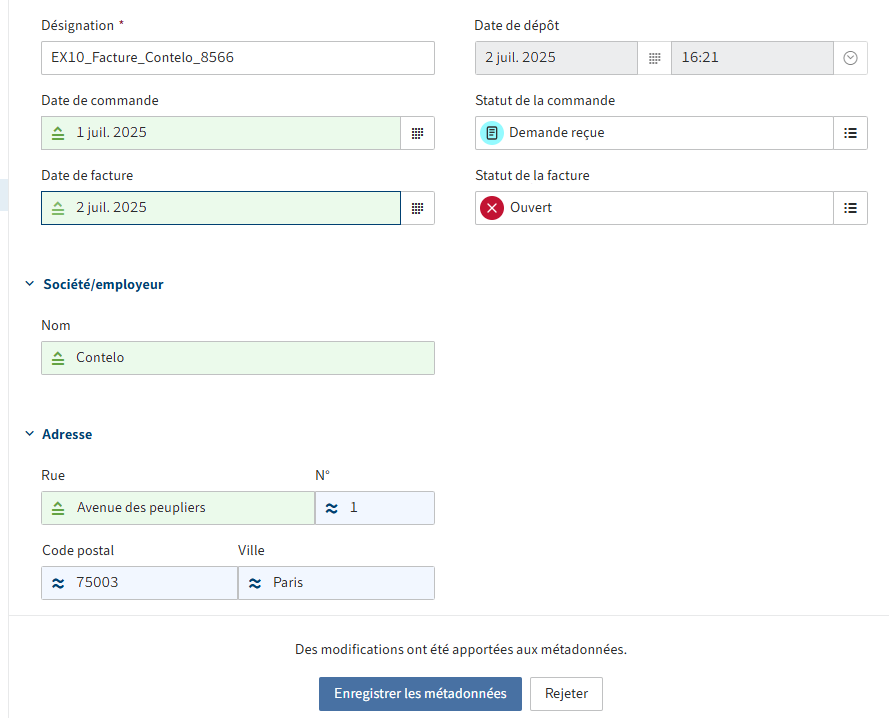Image resolution: width=889 pixels, height=718 pixels.
Task: Click the red X icon beside Ouvert
Action: pos(492,208)
